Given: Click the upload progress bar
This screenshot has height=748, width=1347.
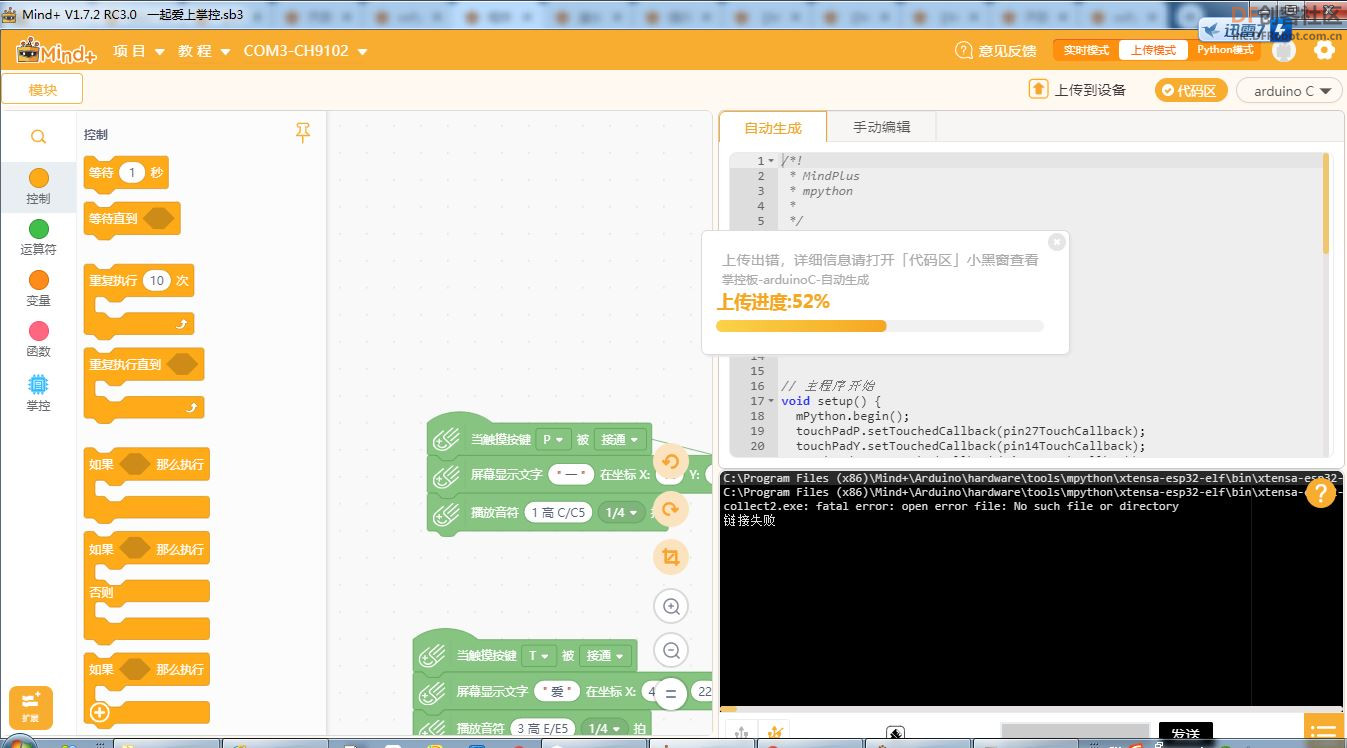Looking at the screenshot, I should pos(880,326).
